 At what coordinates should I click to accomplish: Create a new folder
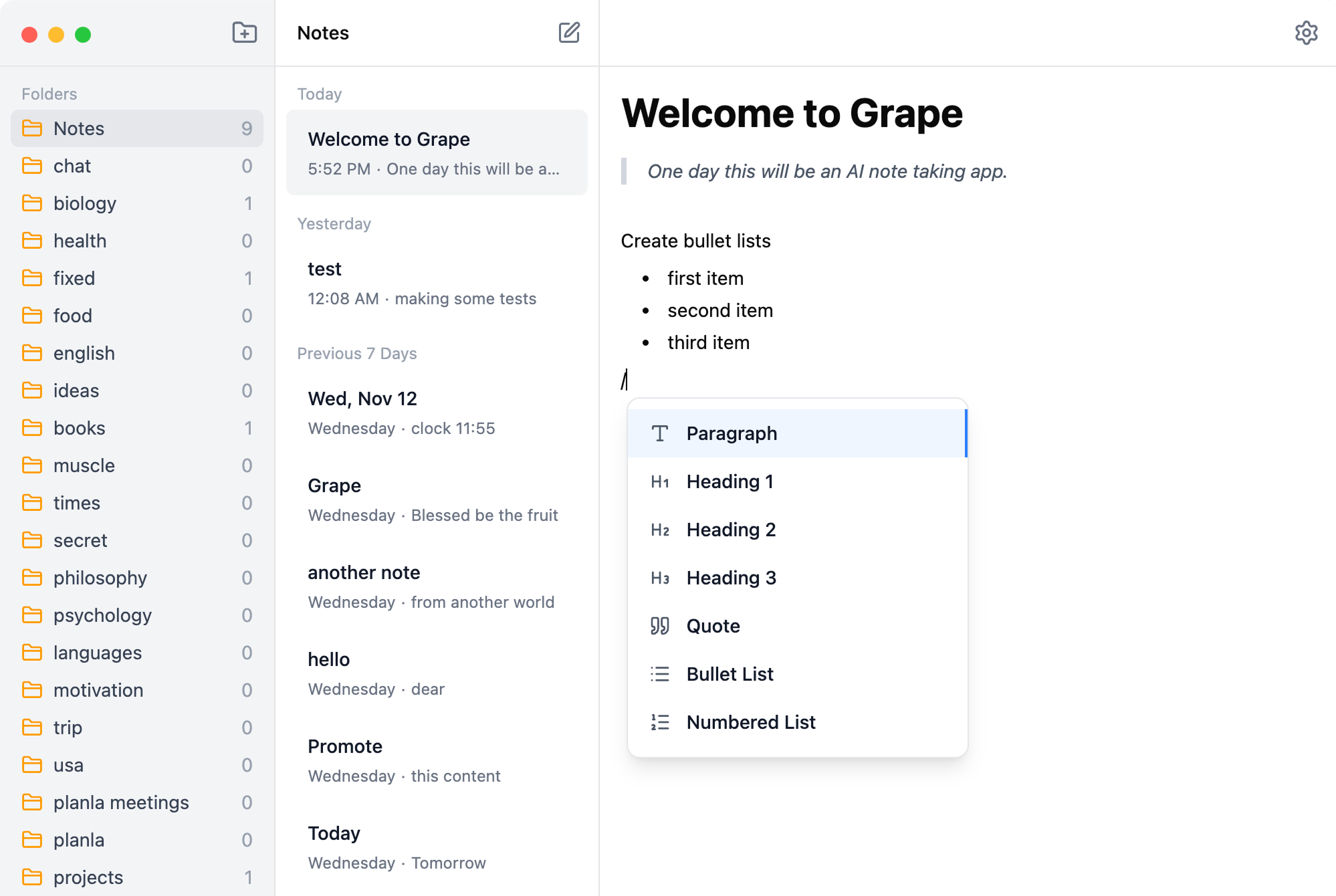[245, 33]
